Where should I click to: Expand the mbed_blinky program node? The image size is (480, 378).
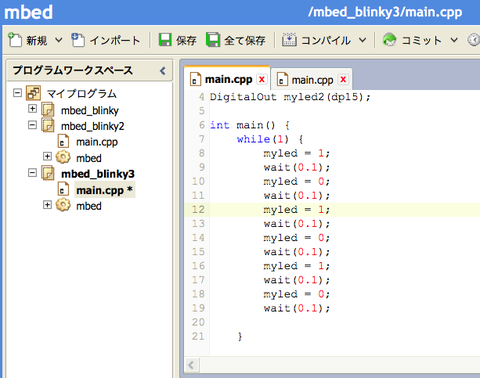pos(32,108)
